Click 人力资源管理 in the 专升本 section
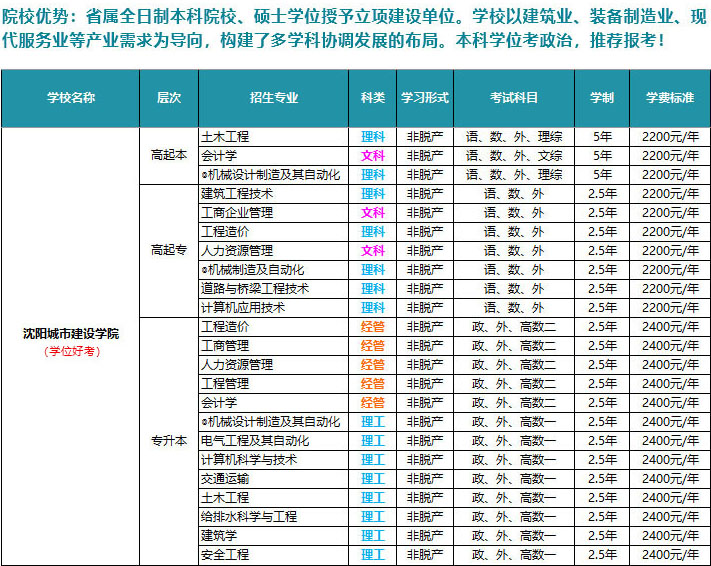 (x=237, y=365)
